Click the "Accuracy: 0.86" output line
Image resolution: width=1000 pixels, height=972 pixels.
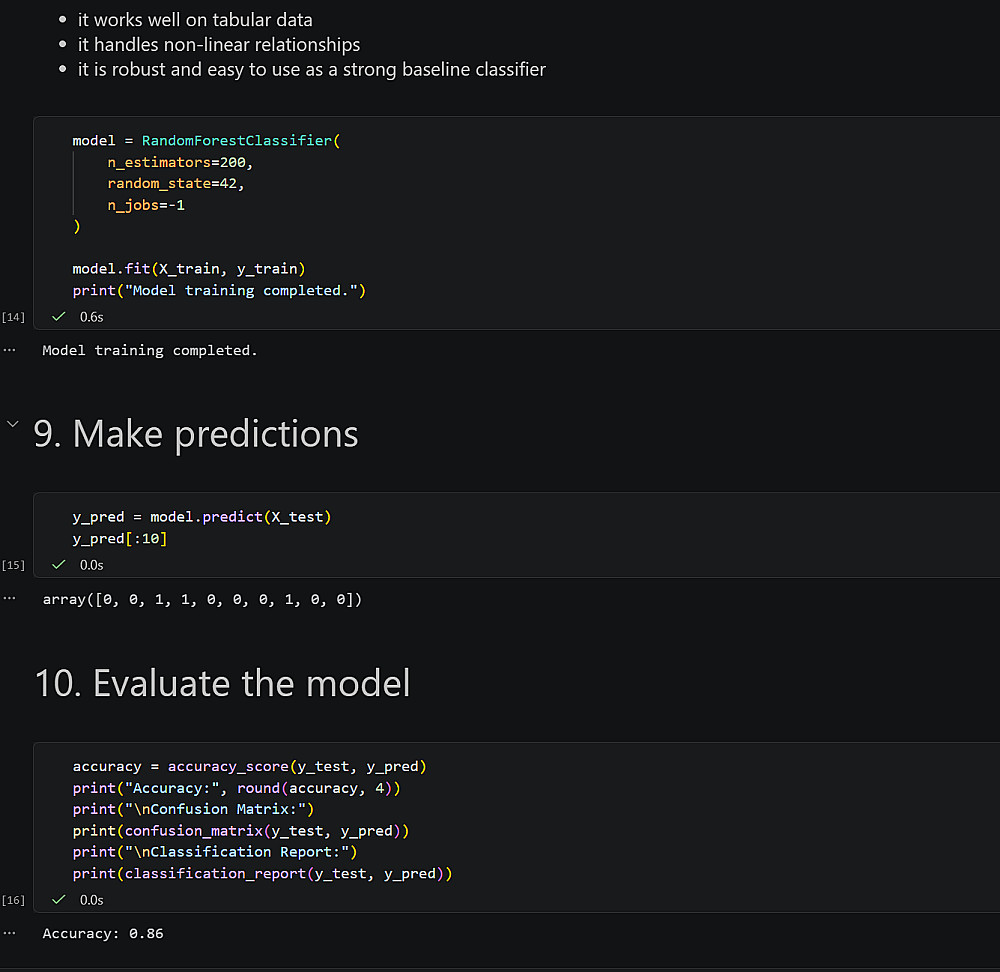103,933
